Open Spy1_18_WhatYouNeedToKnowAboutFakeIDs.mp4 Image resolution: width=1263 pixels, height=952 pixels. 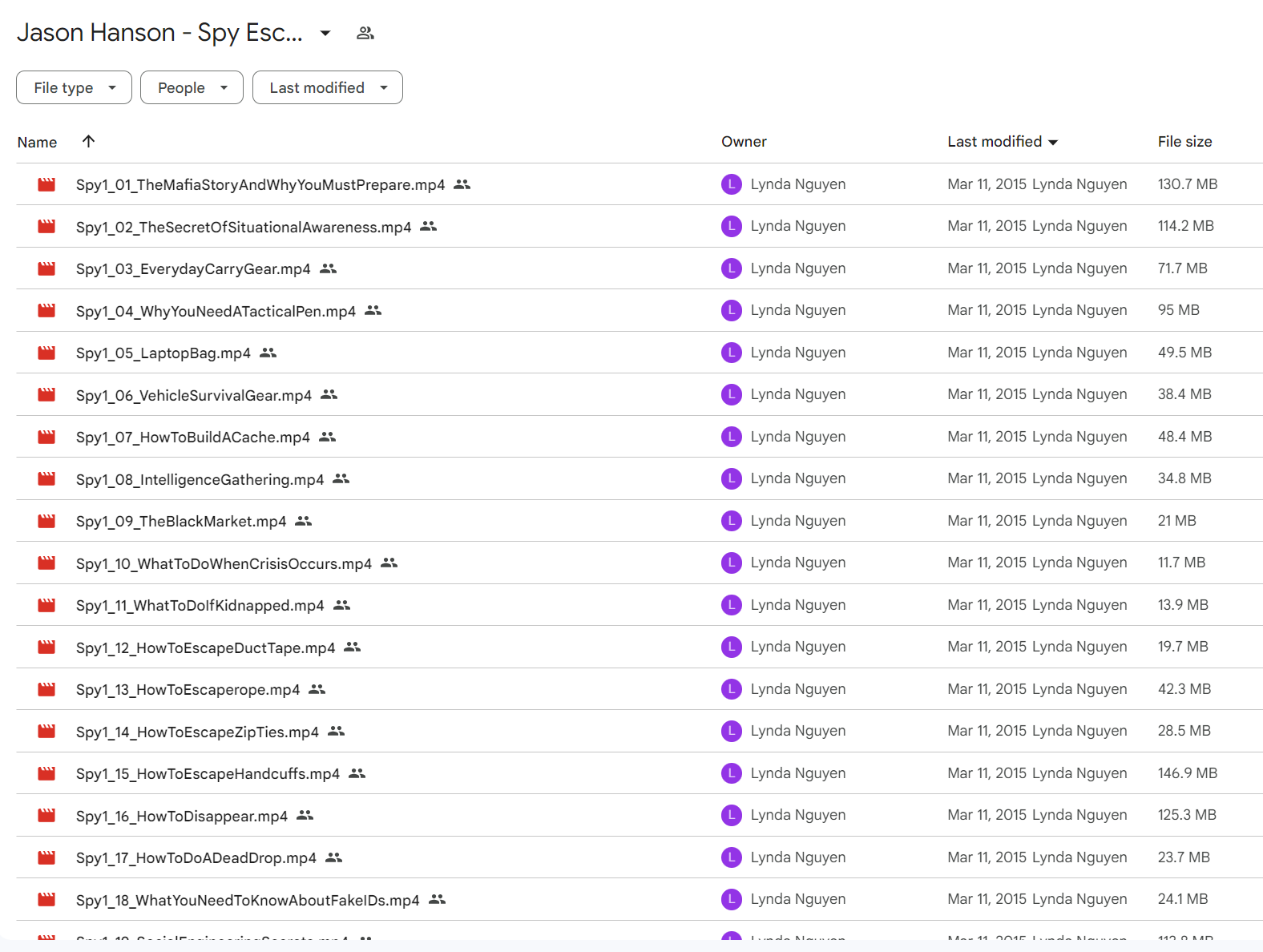click(x=248, y=901)
